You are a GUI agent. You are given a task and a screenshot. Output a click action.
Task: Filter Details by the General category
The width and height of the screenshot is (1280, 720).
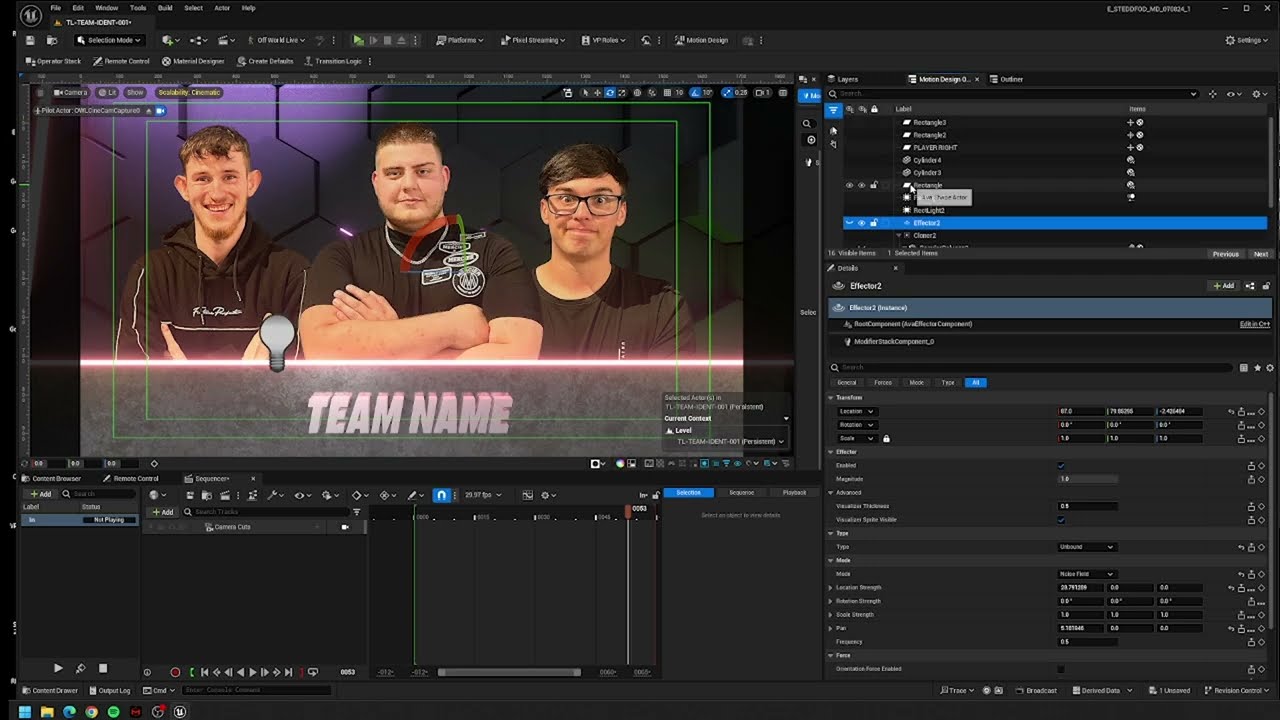click(846, 382)
